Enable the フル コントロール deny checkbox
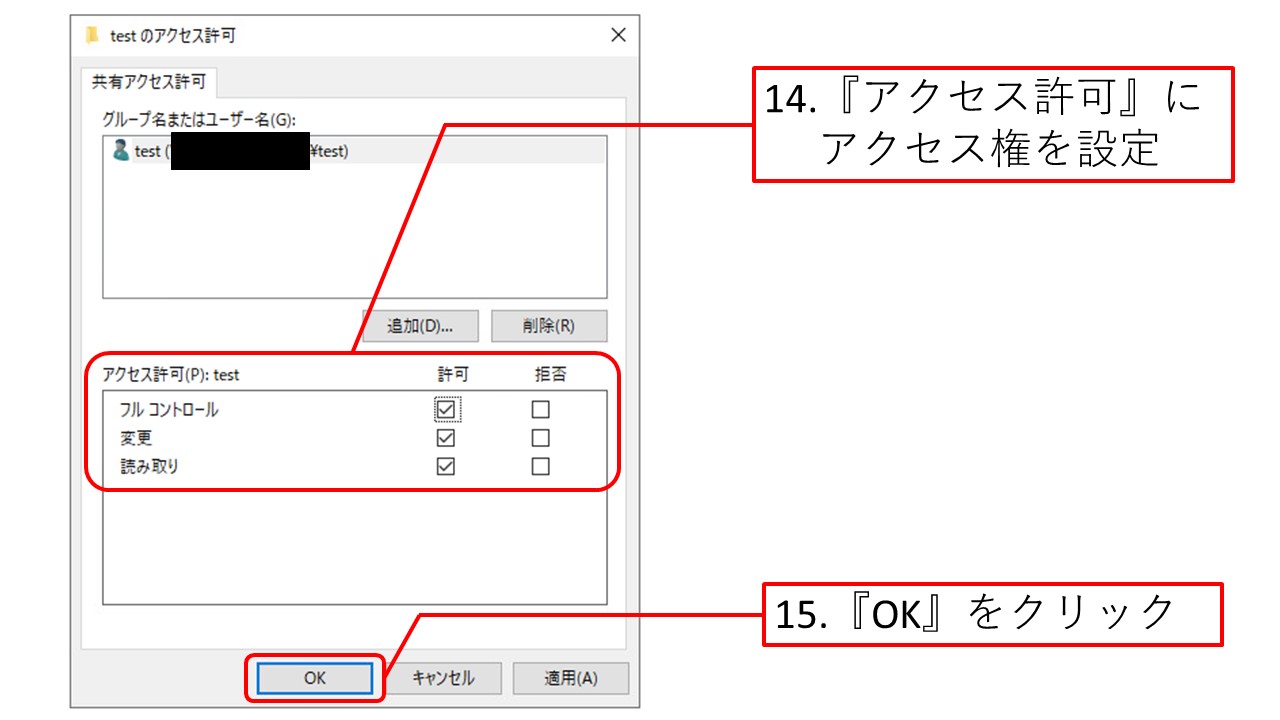1280x720 pixels. click(x=540, y=409)
